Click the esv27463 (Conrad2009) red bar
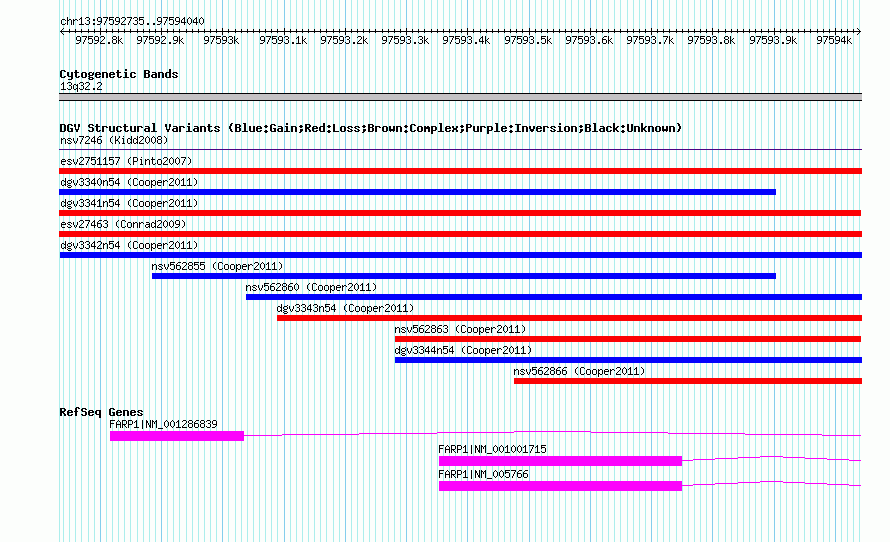This screenshot has width=890, height=542. (460, 234)
